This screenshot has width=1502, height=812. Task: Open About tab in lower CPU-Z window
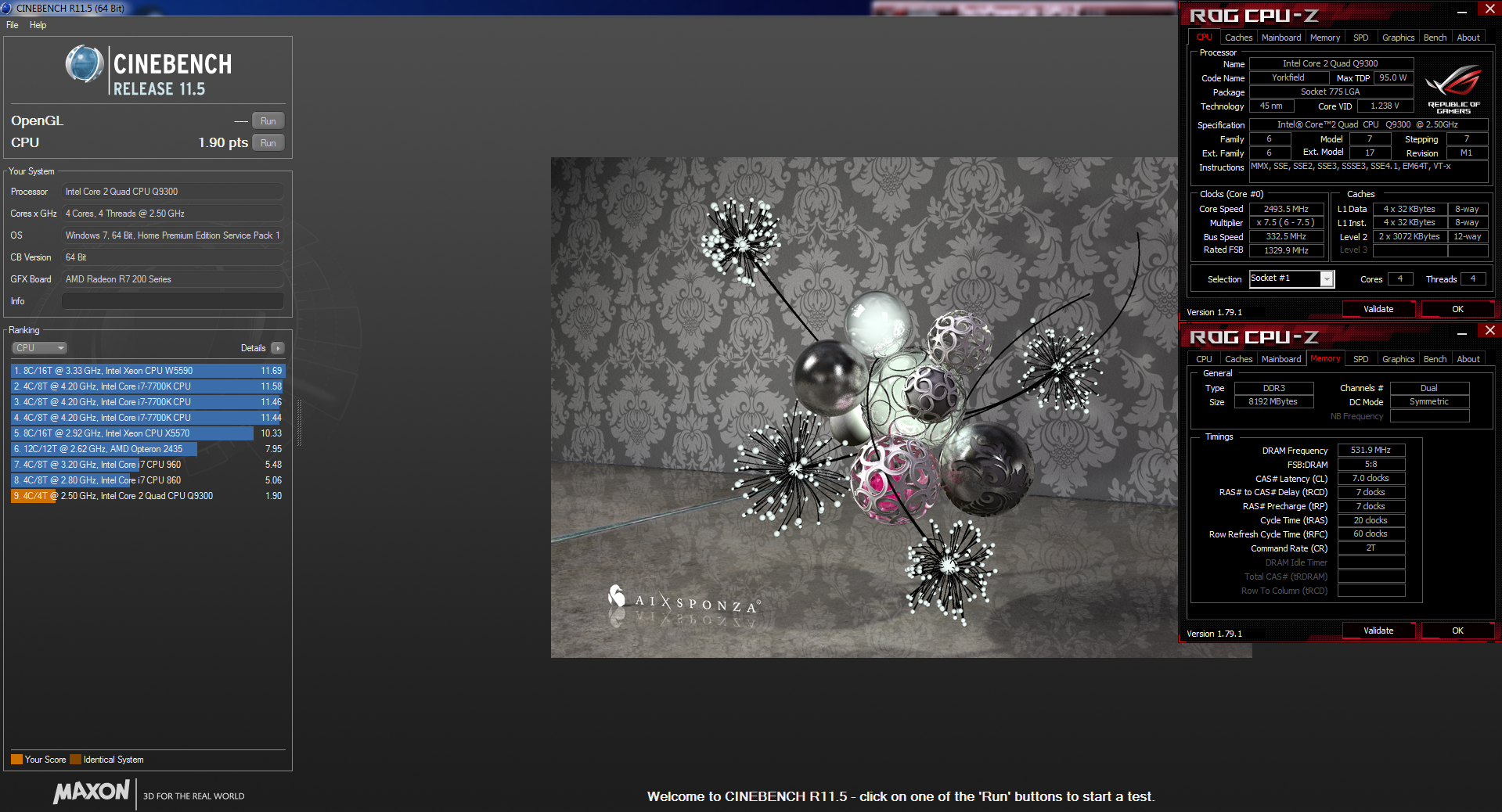click(x=1468, y=359)
